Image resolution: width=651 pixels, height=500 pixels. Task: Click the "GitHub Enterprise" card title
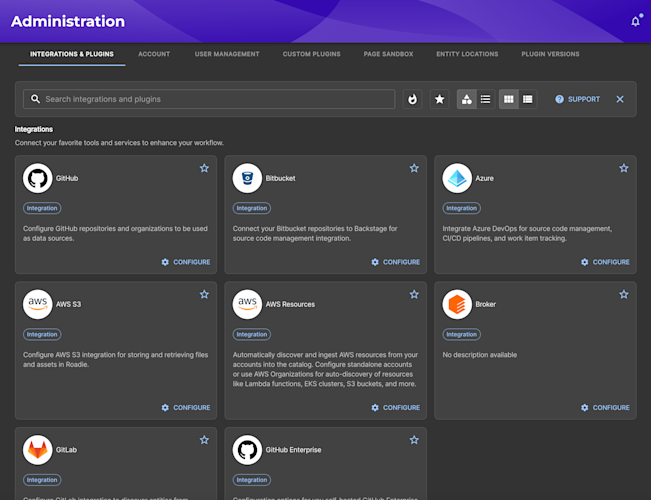point(293,450)
